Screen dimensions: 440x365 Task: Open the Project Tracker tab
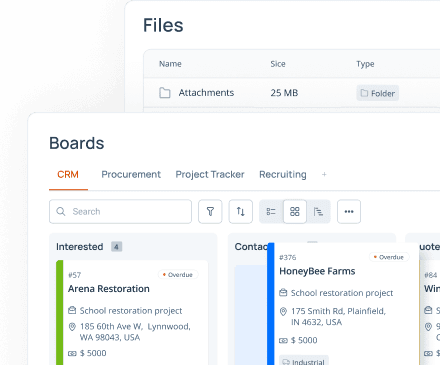210,174
